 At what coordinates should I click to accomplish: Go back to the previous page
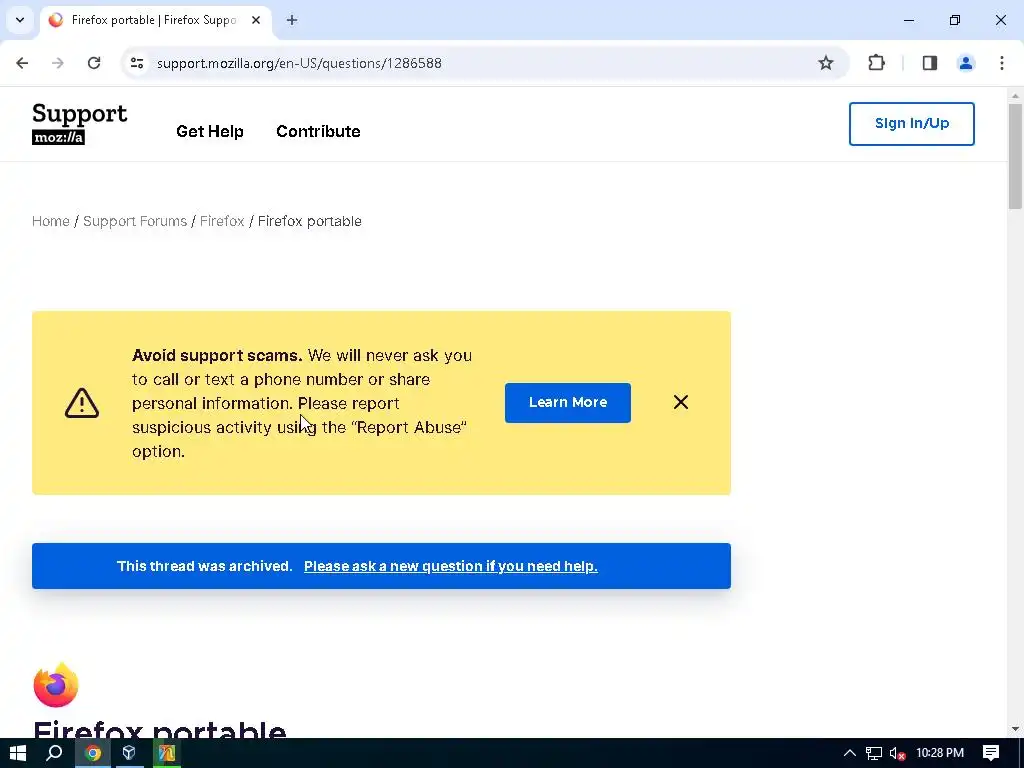22,63
